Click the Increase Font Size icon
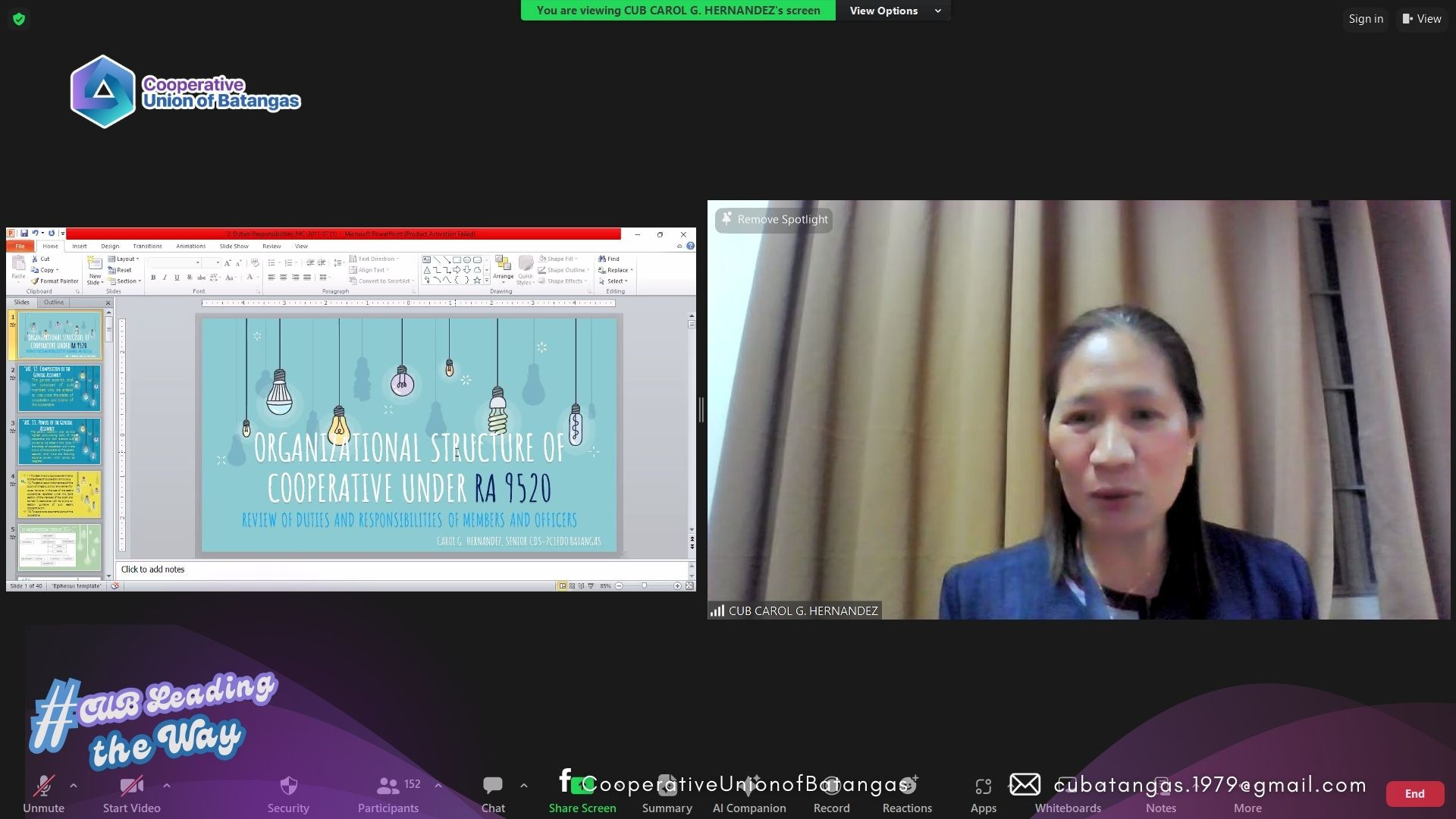Image resolution: width=1456 pixels, height=819 pixels. pos(227,262)
